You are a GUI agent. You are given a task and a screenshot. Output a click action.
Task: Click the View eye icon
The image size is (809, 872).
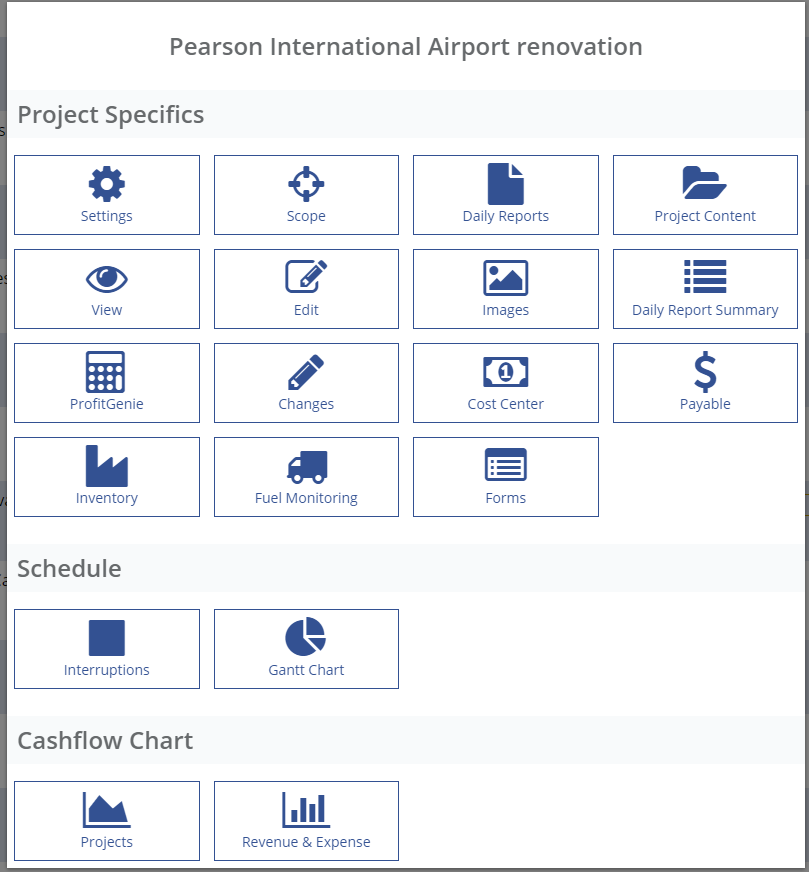(x=107, y=279)
